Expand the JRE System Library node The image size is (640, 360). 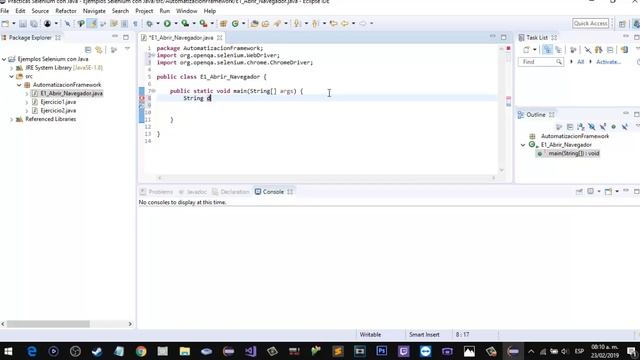click(x=12, y=68)
